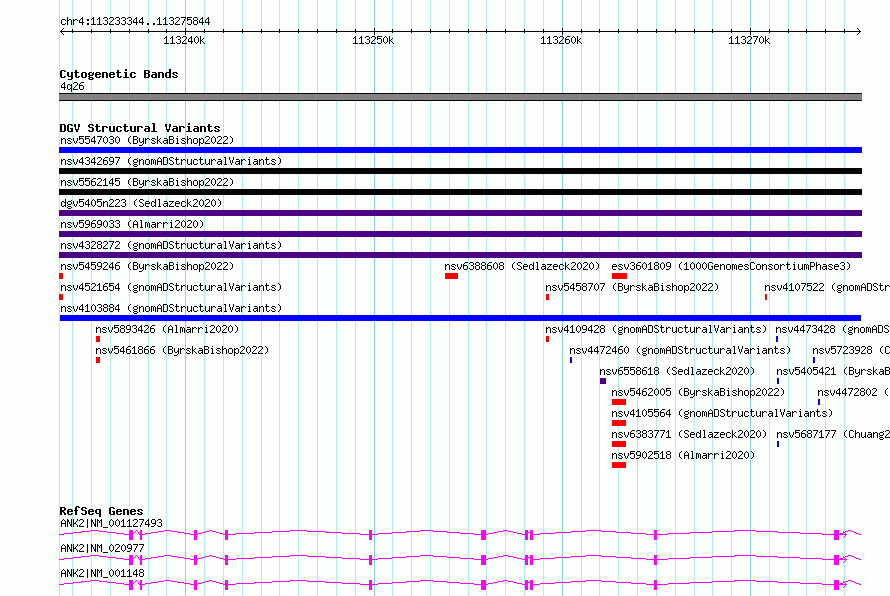This screenshot has width=890, height=596.
Task: Click the 113250k ruler tick label
Action: [x=373, y=40]
